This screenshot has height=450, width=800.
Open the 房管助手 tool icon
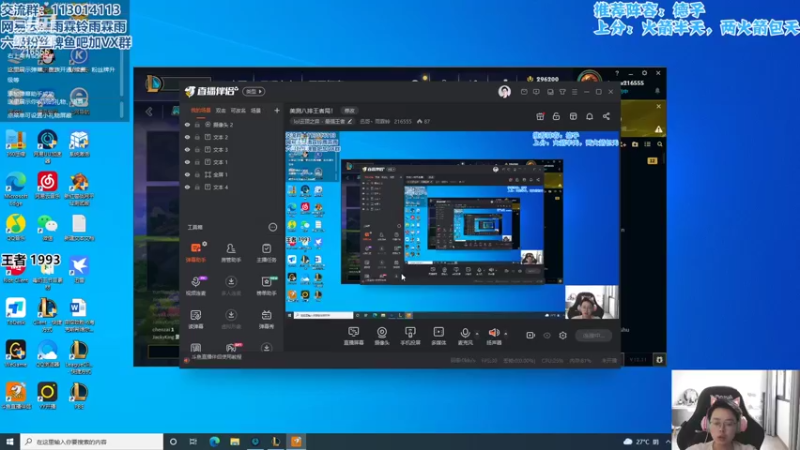coord(231,253)
